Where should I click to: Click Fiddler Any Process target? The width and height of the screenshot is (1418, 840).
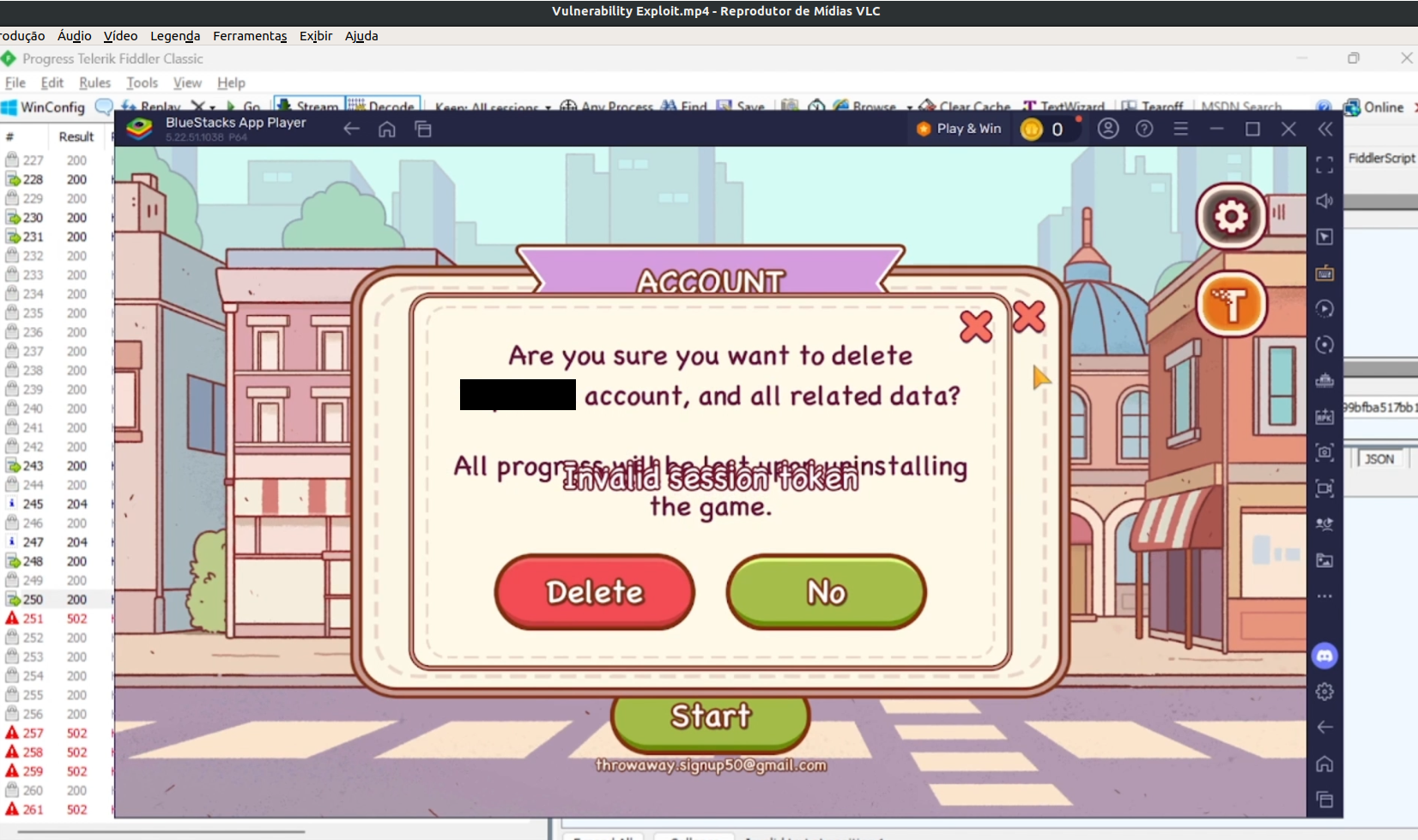(607, 106)
